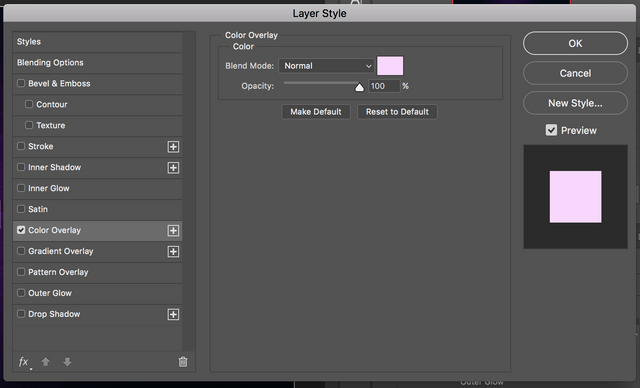This screenshot has height=388, width=640.
Task: Add another Color Overlay with its plus icon
Action: [173, 231]
